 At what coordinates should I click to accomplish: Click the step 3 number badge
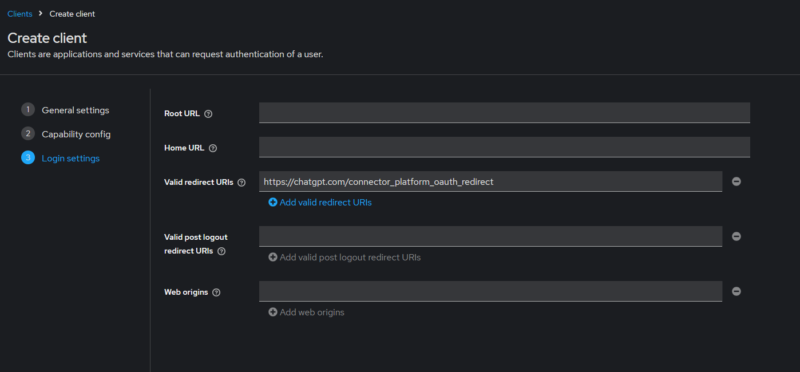(28, 158)
